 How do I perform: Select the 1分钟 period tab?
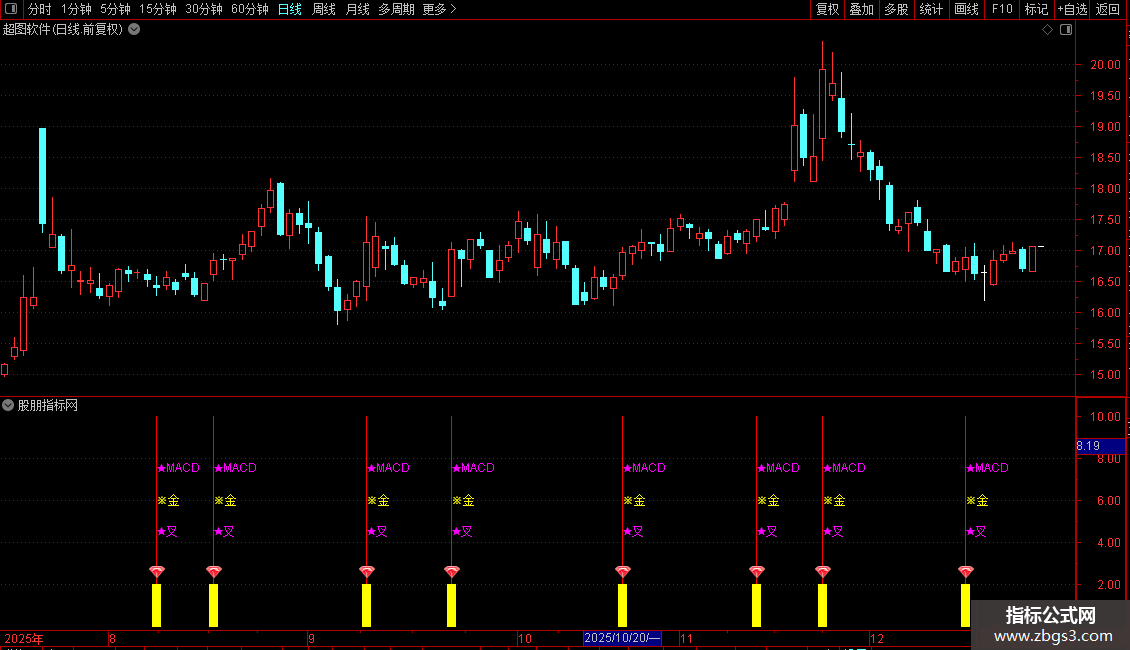(x=76, y=9)
